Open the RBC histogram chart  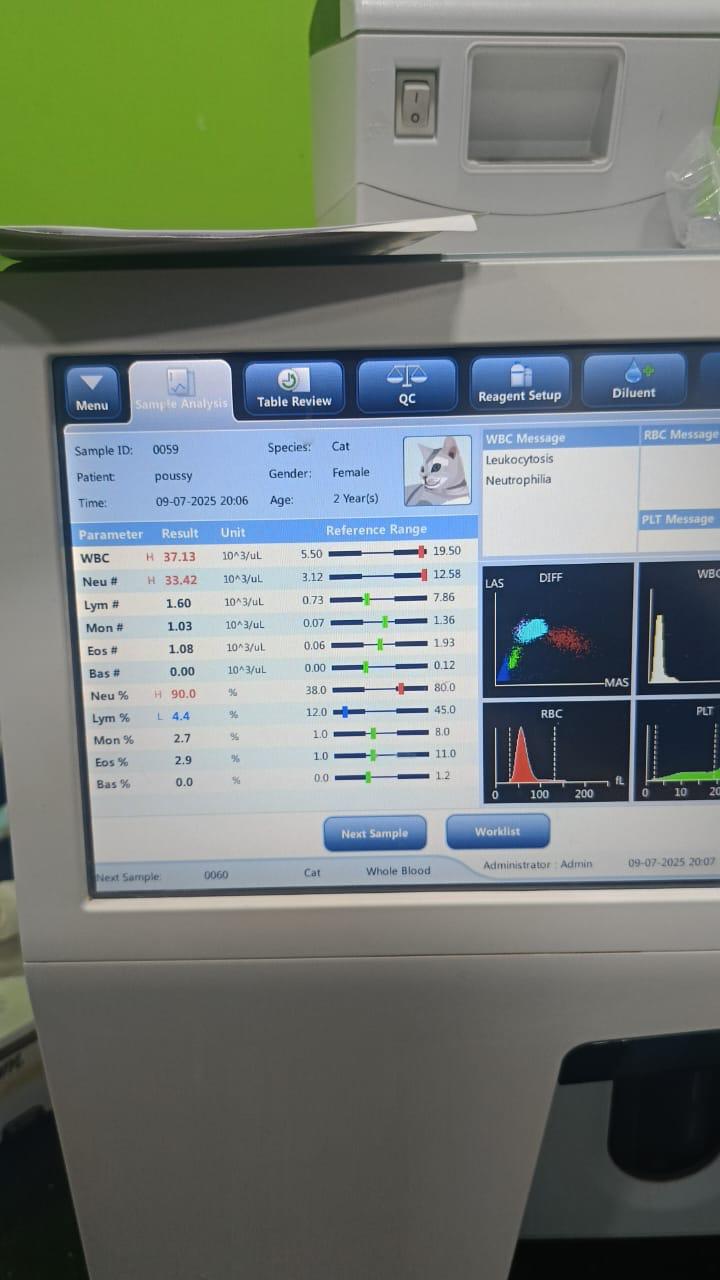tap(555, 750)
